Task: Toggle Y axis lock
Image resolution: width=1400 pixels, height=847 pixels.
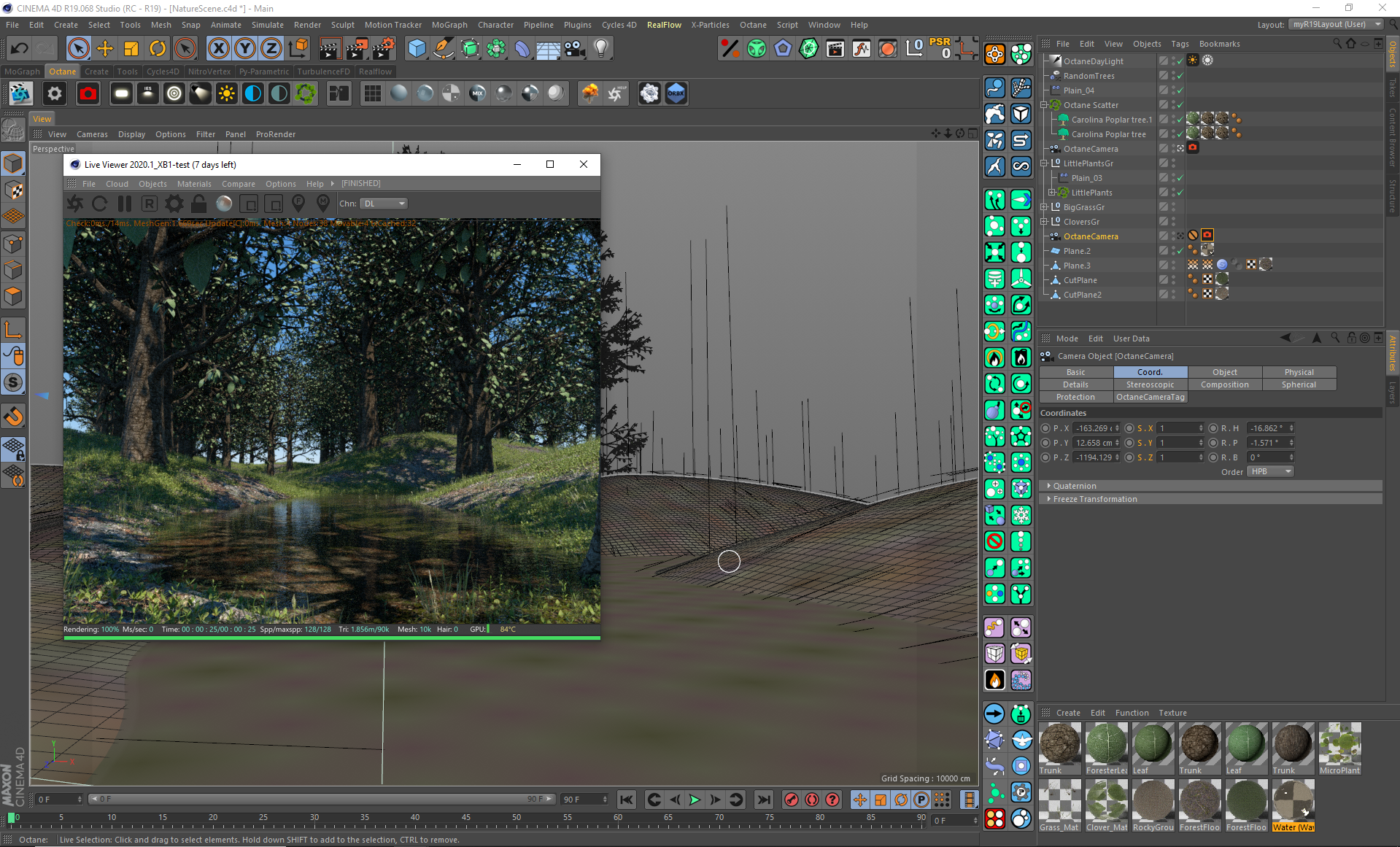Action: (x=244, y=49)
